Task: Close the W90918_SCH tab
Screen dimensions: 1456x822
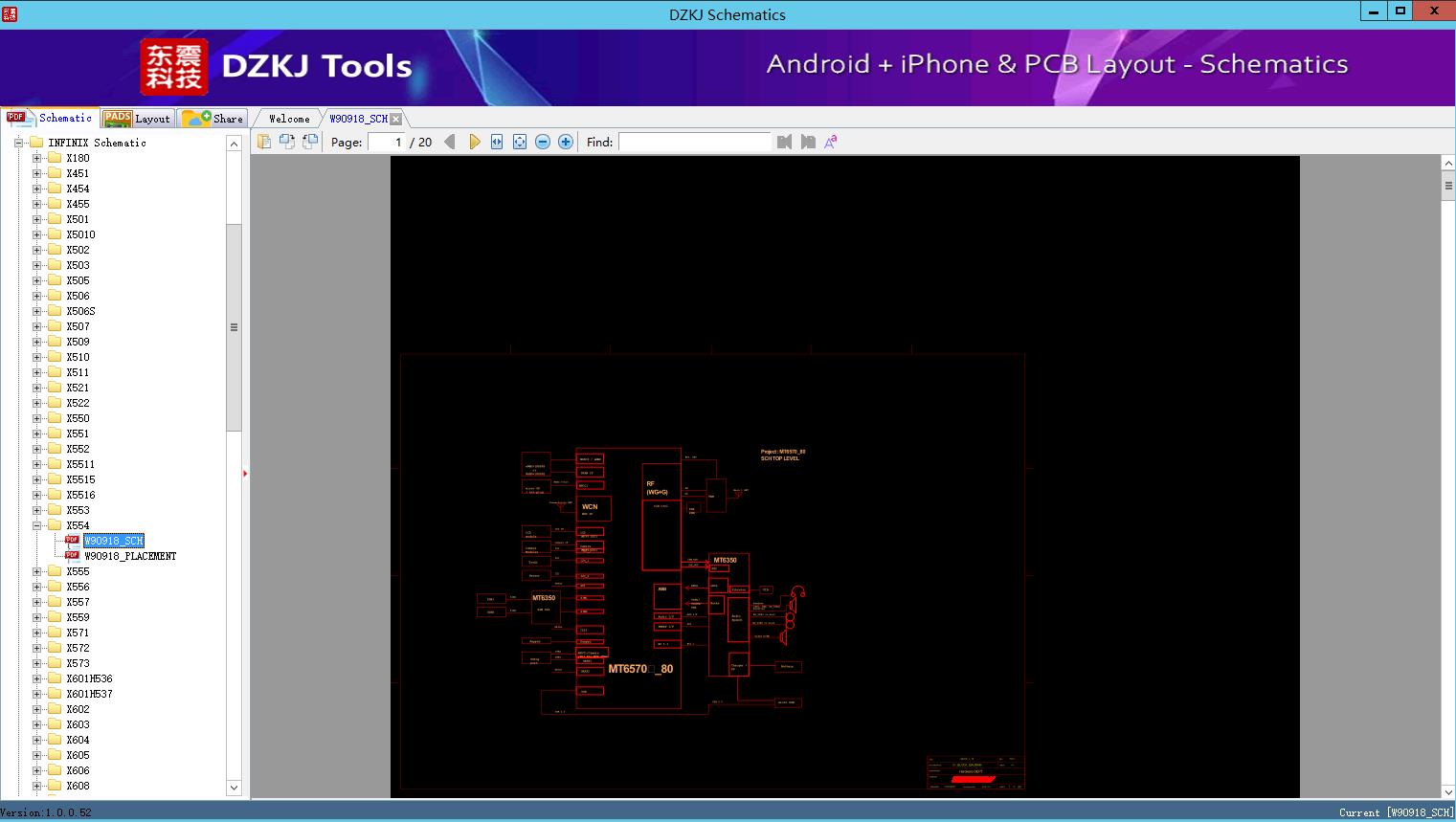Action: 396,120
